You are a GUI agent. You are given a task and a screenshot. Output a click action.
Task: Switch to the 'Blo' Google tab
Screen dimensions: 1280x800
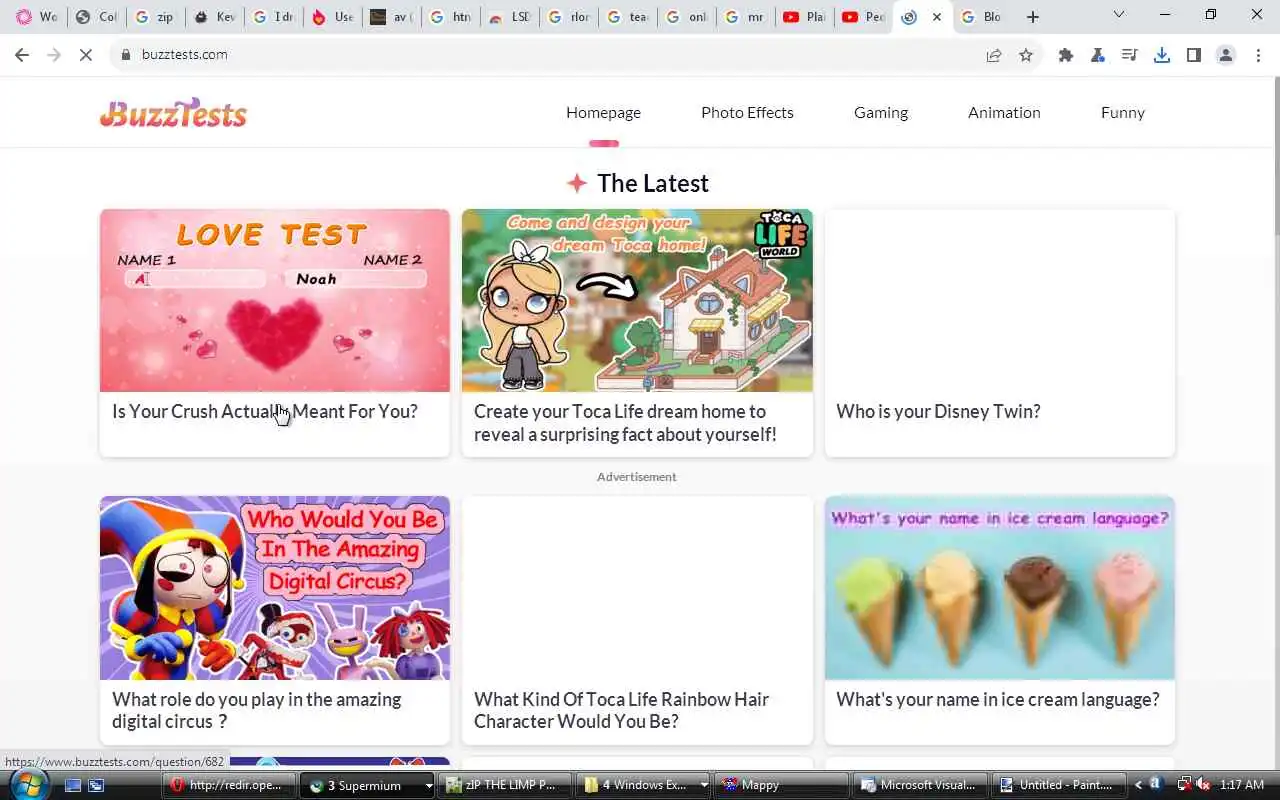981,17
